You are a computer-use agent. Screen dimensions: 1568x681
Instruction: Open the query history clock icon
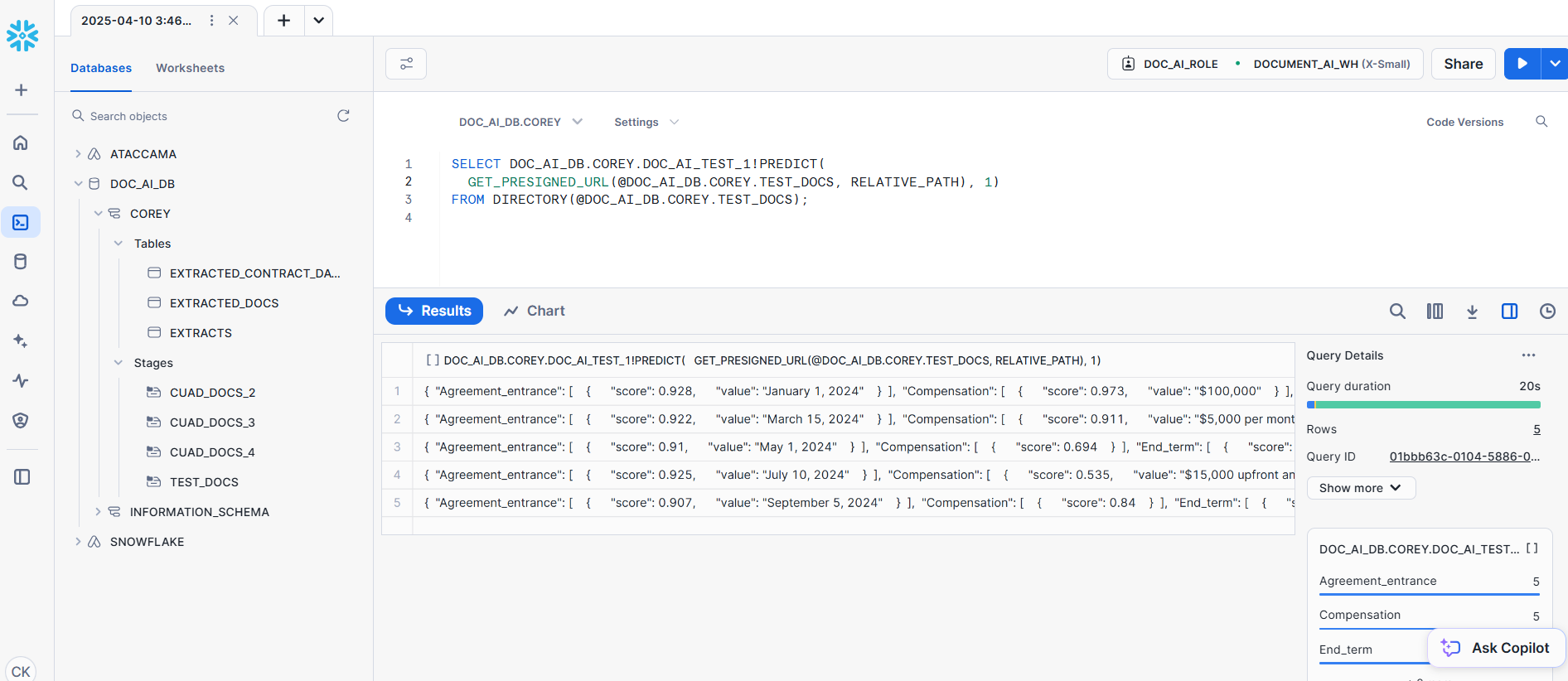1547,312
